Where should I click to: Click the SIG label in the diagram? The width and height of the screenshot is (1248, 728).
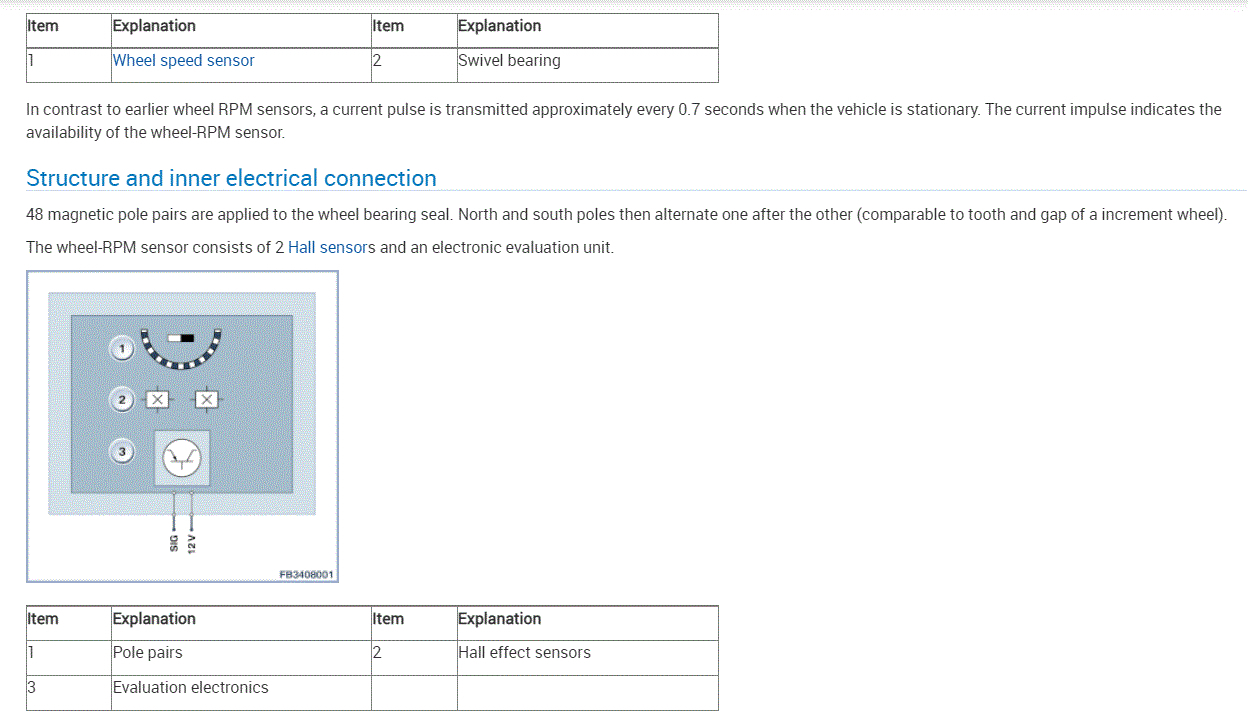(x=174, y=543)
